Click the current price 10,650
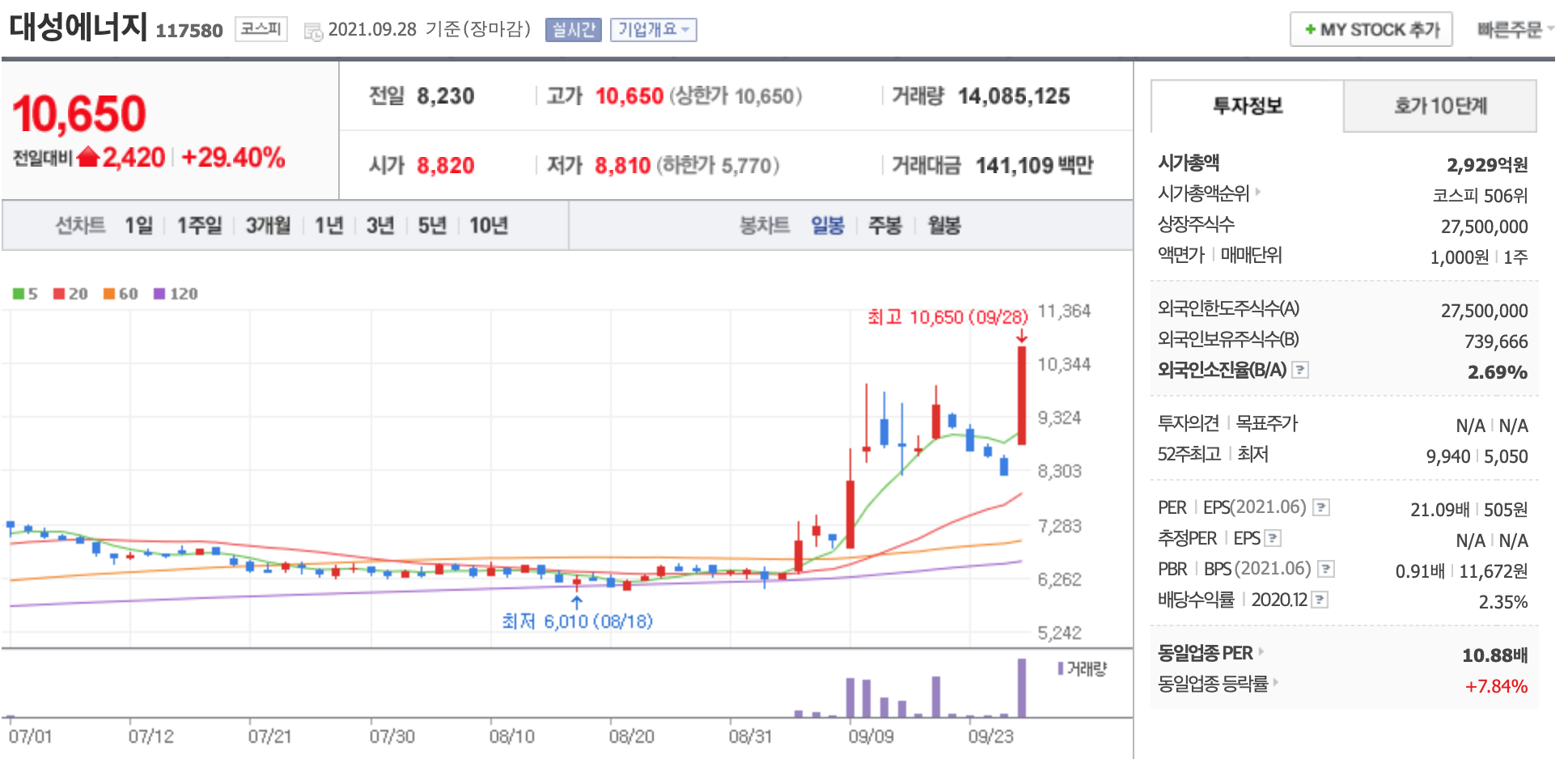 click(79, 113)
